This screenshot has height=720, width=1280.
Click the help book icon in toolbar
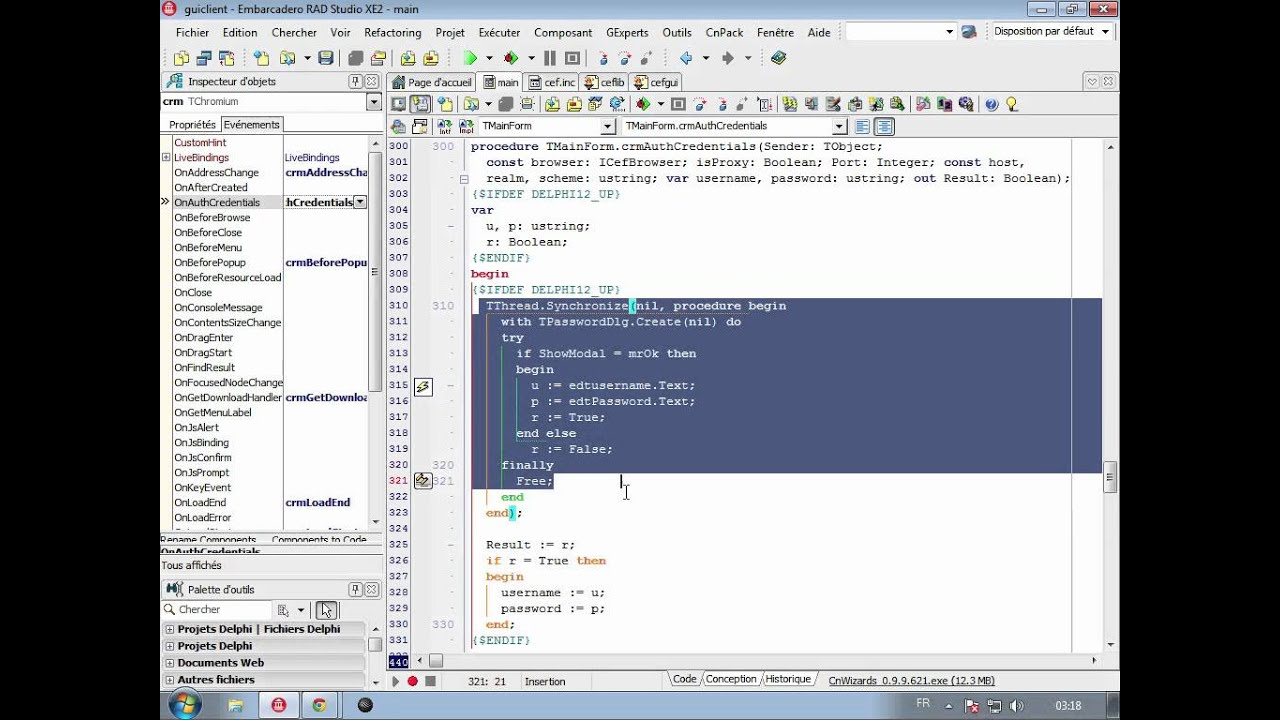tap(778, 58)
